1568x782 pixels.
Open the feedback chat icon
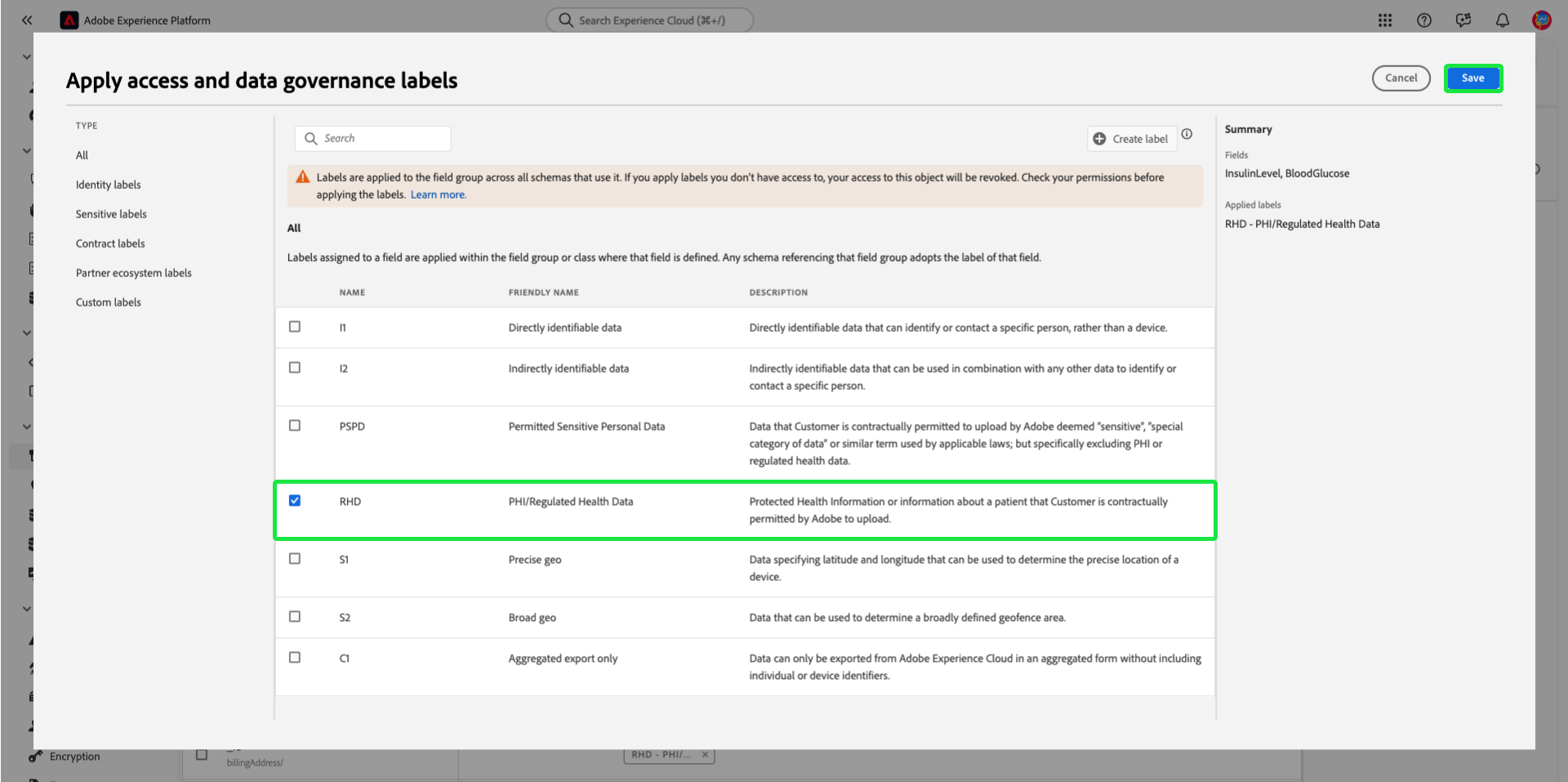1463,20
